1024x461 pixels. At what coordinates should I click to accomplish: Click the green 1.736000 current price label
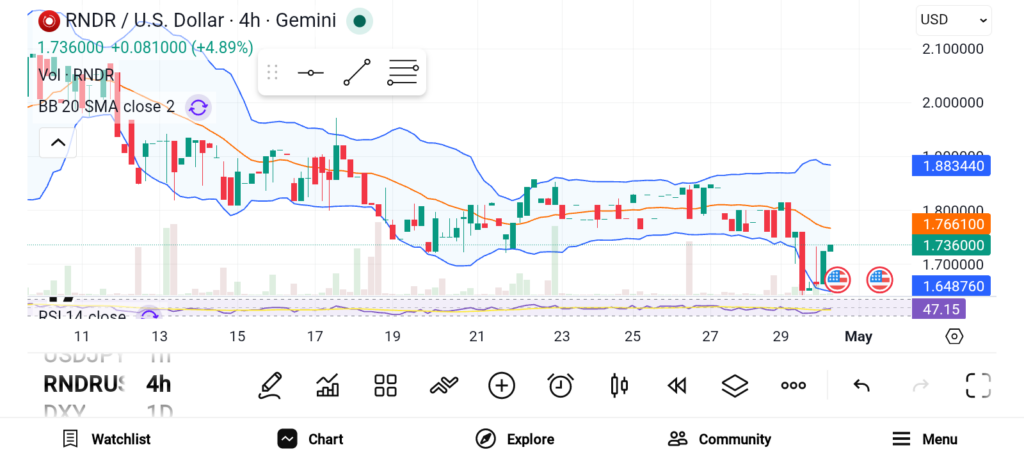pos(951,245)
